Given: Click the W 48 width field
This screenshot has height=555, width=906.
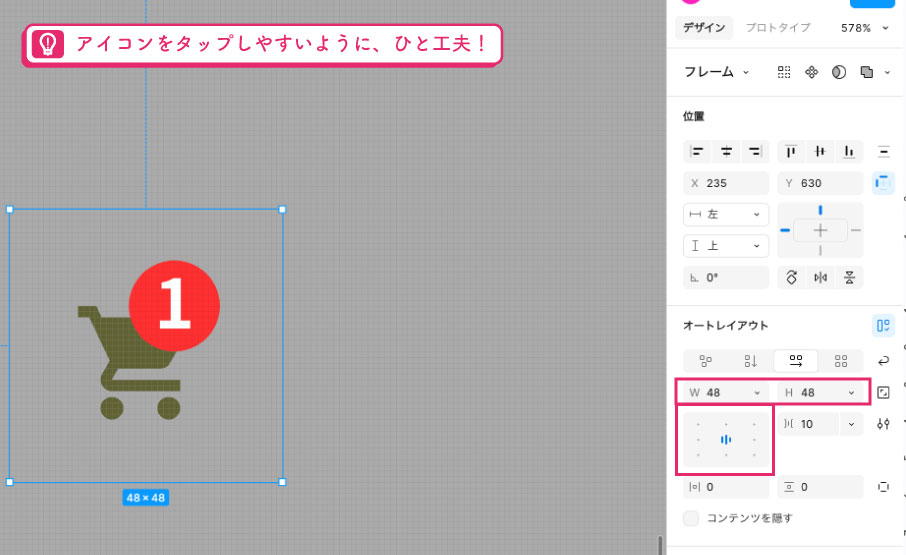Looking at the screenshot, I should click(x=726, y=393).
